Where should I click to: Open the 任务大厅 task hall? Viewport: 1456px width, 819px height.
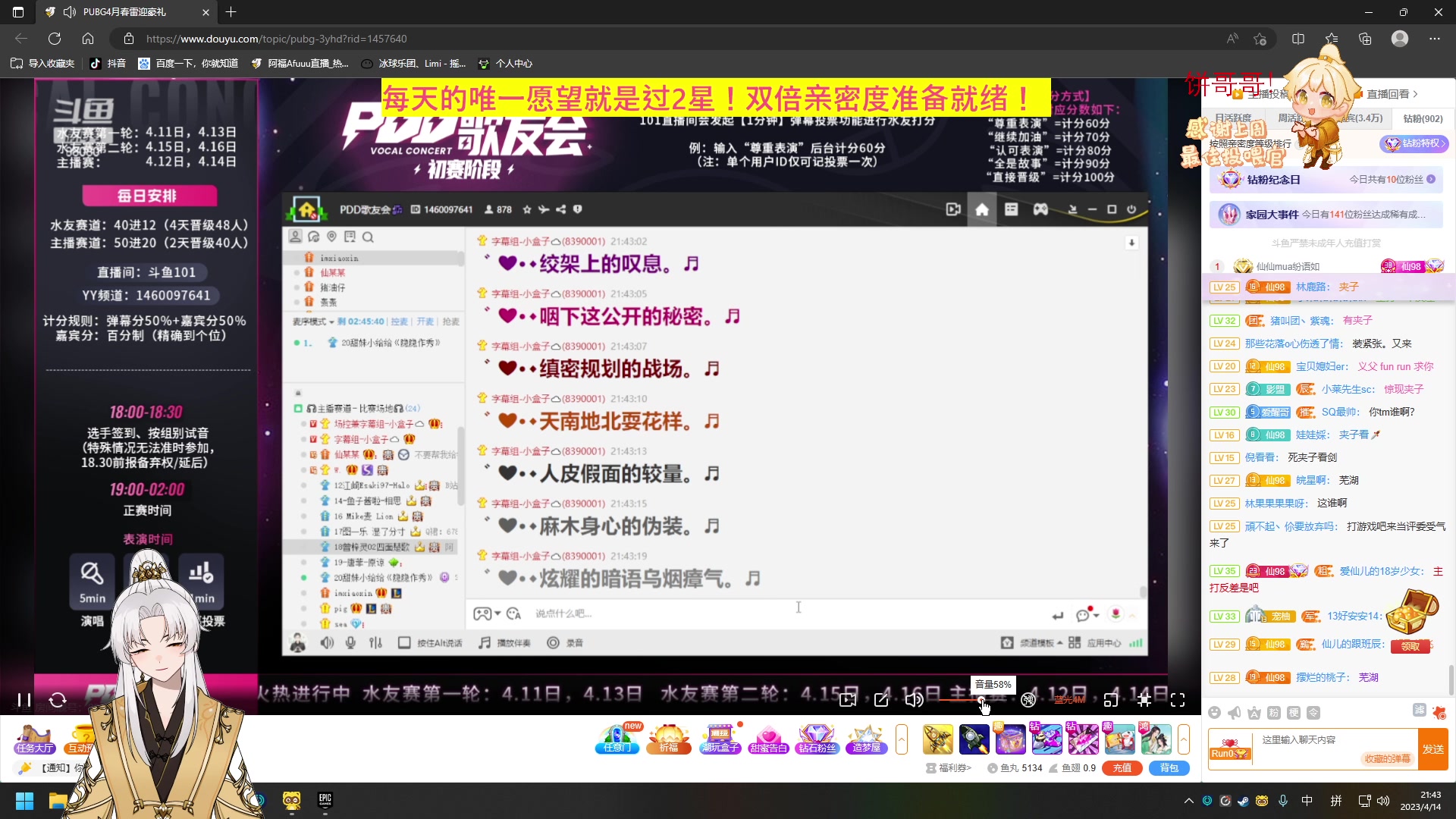click(34, 739)
